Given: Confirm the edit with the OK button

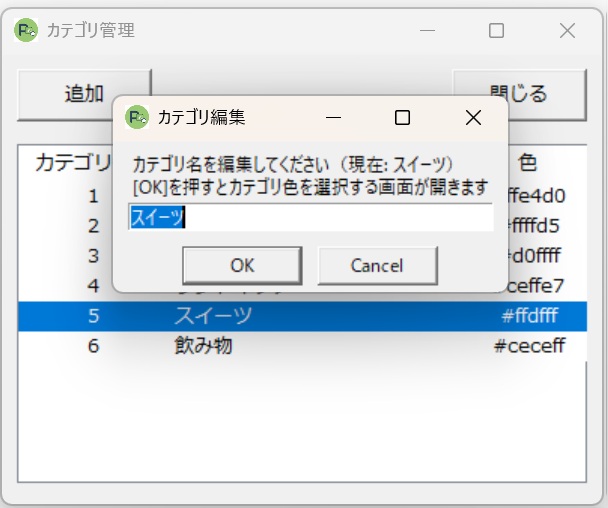Looking at the screenshot, I should point(242,266).
